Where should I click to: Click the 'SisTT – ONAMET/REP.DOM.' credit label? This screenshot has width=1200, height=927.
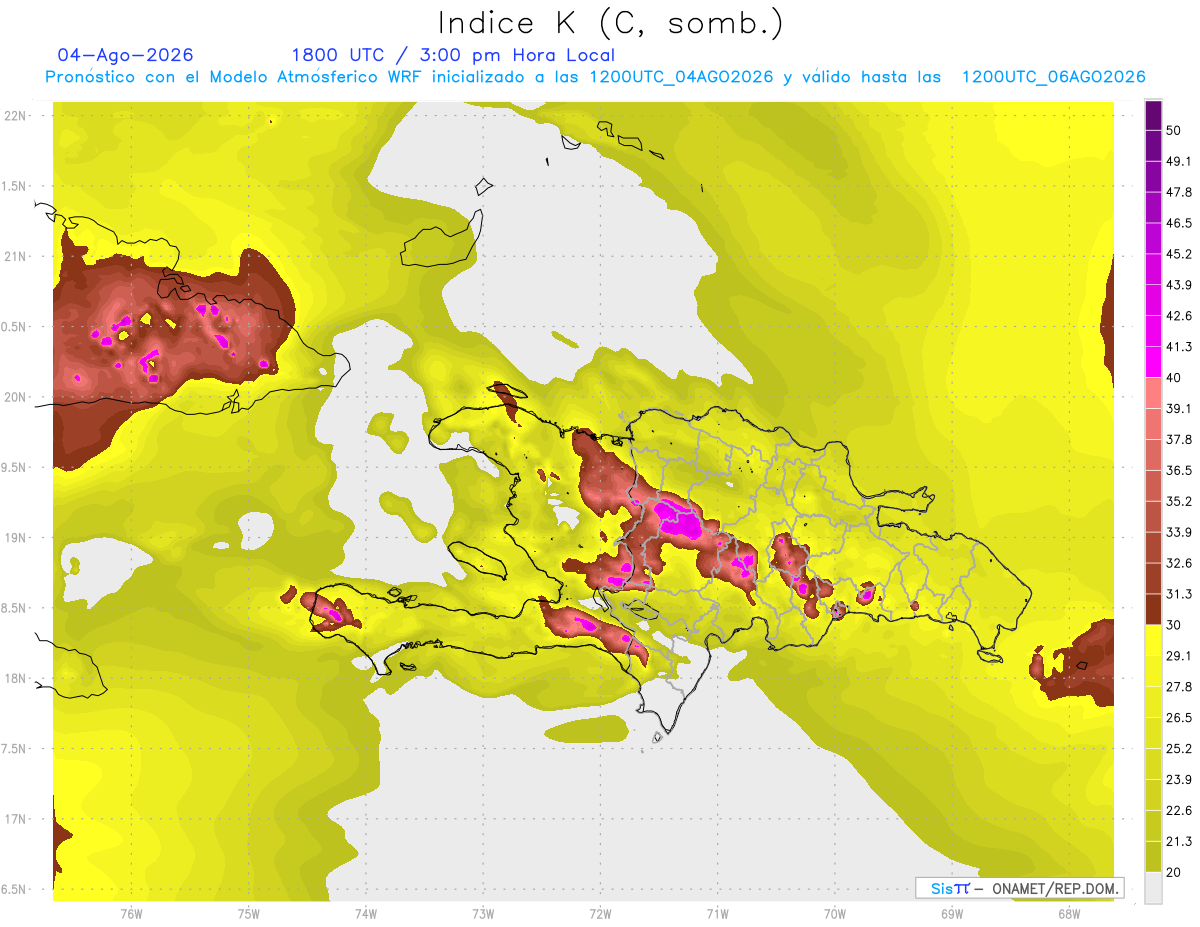(1019, 888)
